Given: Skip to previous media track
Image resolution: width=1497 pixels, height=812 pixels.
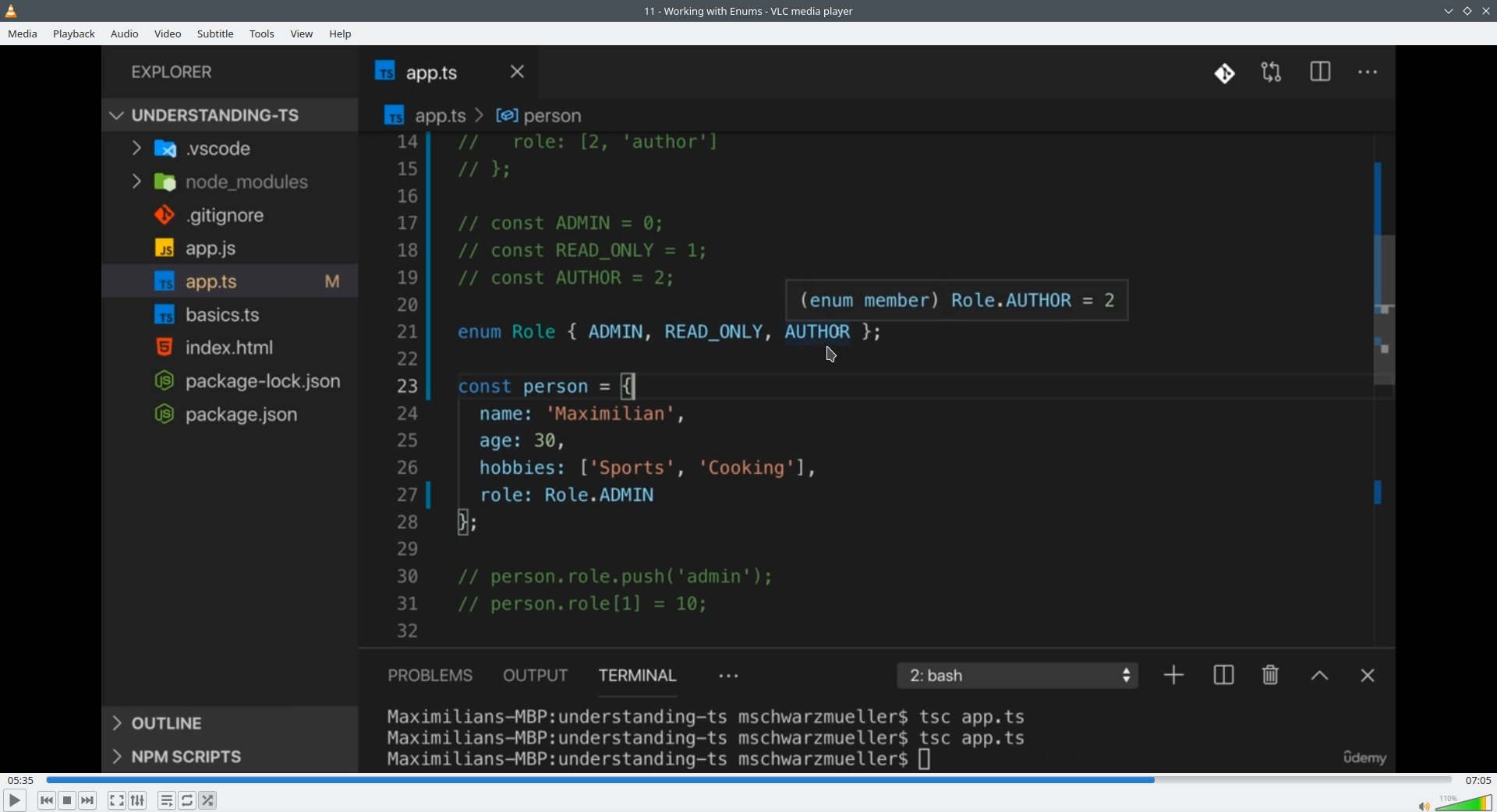Looking at the screenshot, I should 47,800.
